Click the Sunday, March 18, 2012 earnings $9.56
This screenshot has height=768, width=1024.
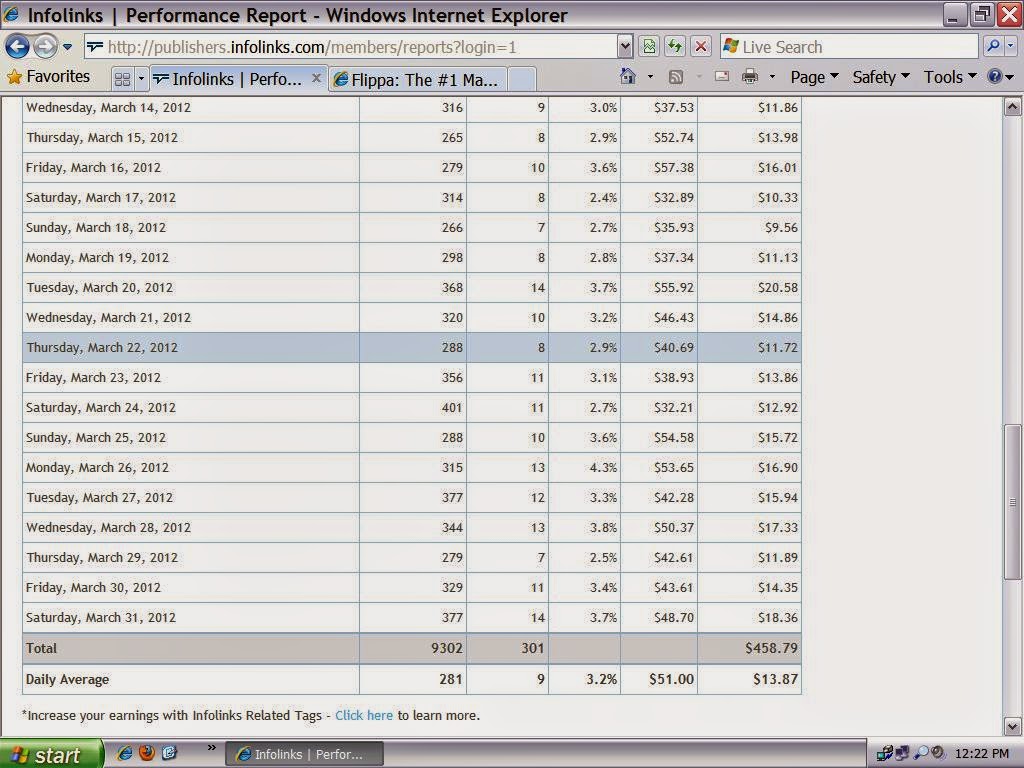782,228
